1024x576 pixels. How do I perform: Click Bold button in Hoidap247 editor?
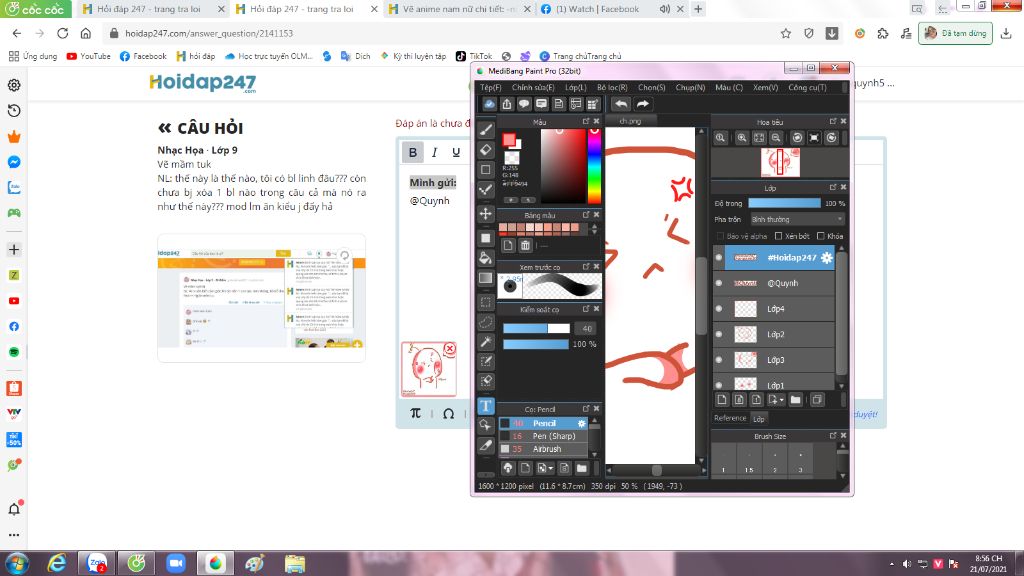click(x=413, y=152)
